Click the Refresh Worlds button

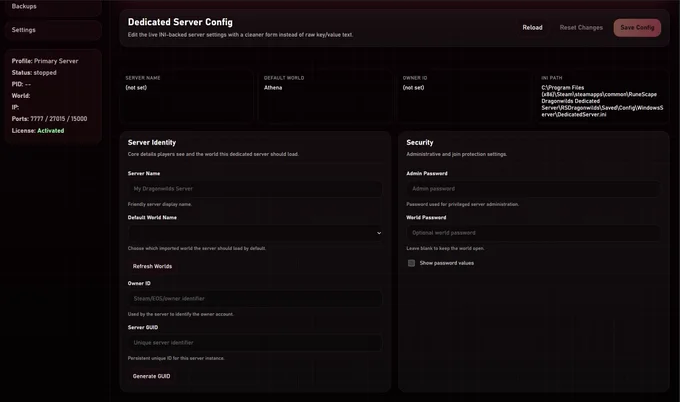click(x=152, y=266)
